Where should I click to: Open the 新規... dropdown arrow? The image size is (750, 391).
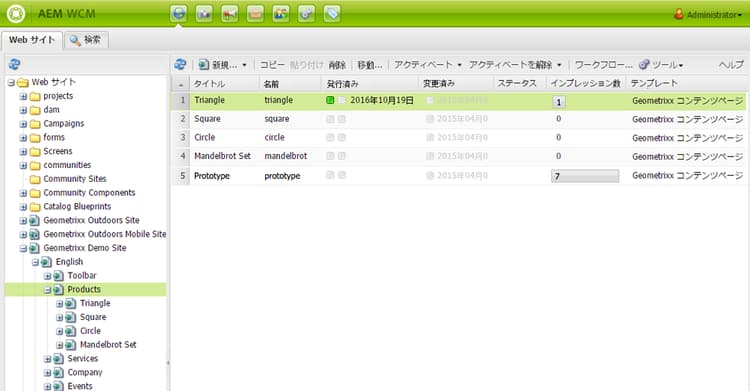point(244,65)
